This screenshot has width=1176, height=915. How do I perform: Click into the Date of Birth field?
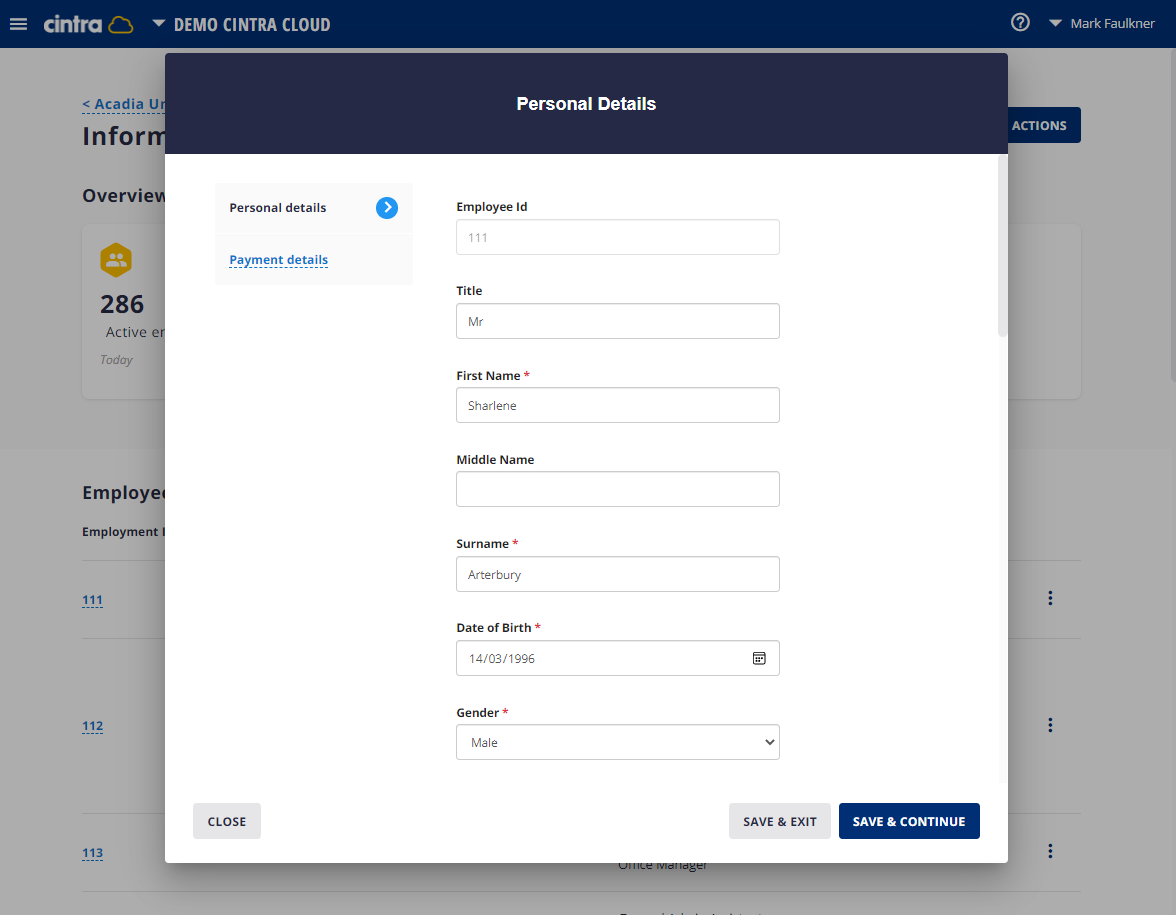coord(617,658)
